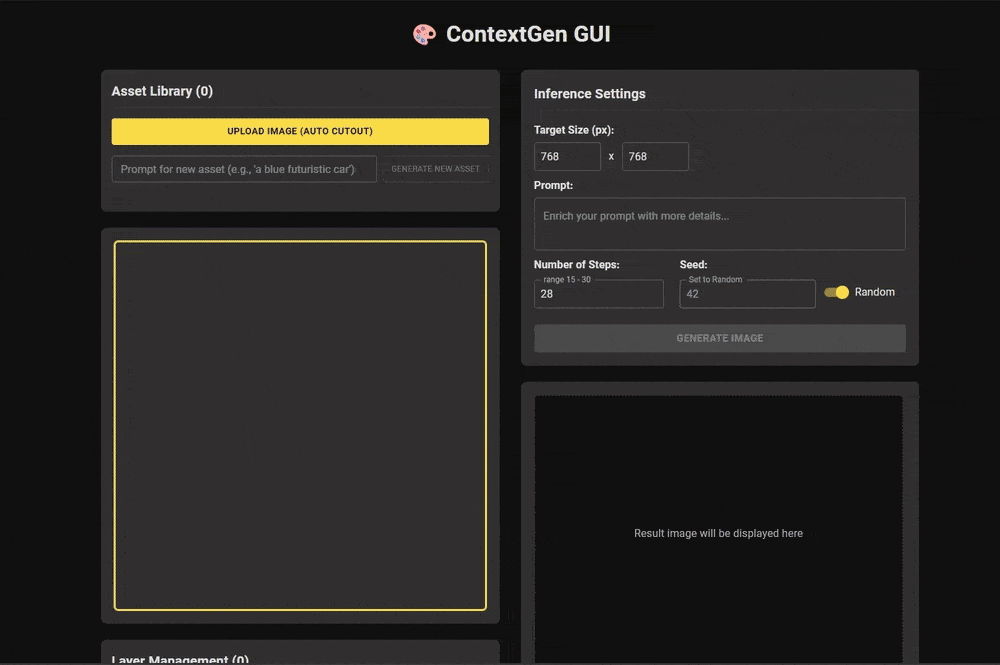Click the Seed value field showing 42
Image resolution: width=1000 pixels, height=665 pixels.
[746, 294]
